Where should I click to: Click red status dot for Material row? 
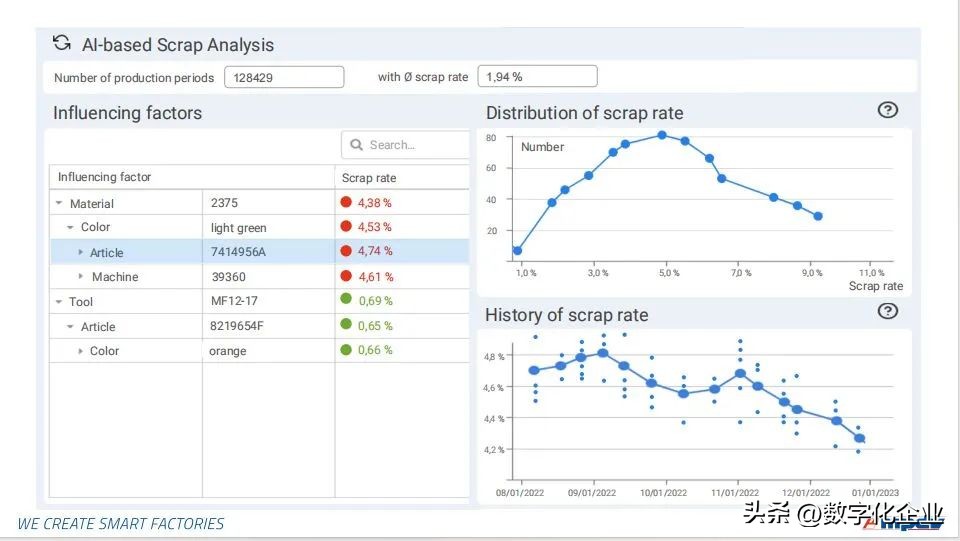click(x=346, y=202)
